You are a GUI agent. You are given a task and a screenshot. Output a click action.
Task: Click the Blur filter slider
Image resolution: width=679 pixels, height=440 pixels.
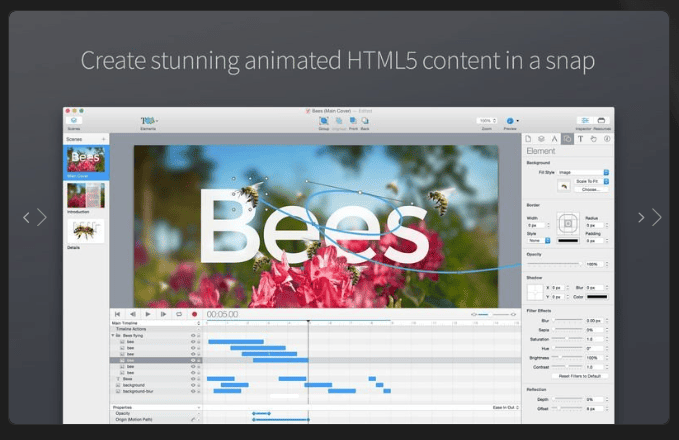568,320
